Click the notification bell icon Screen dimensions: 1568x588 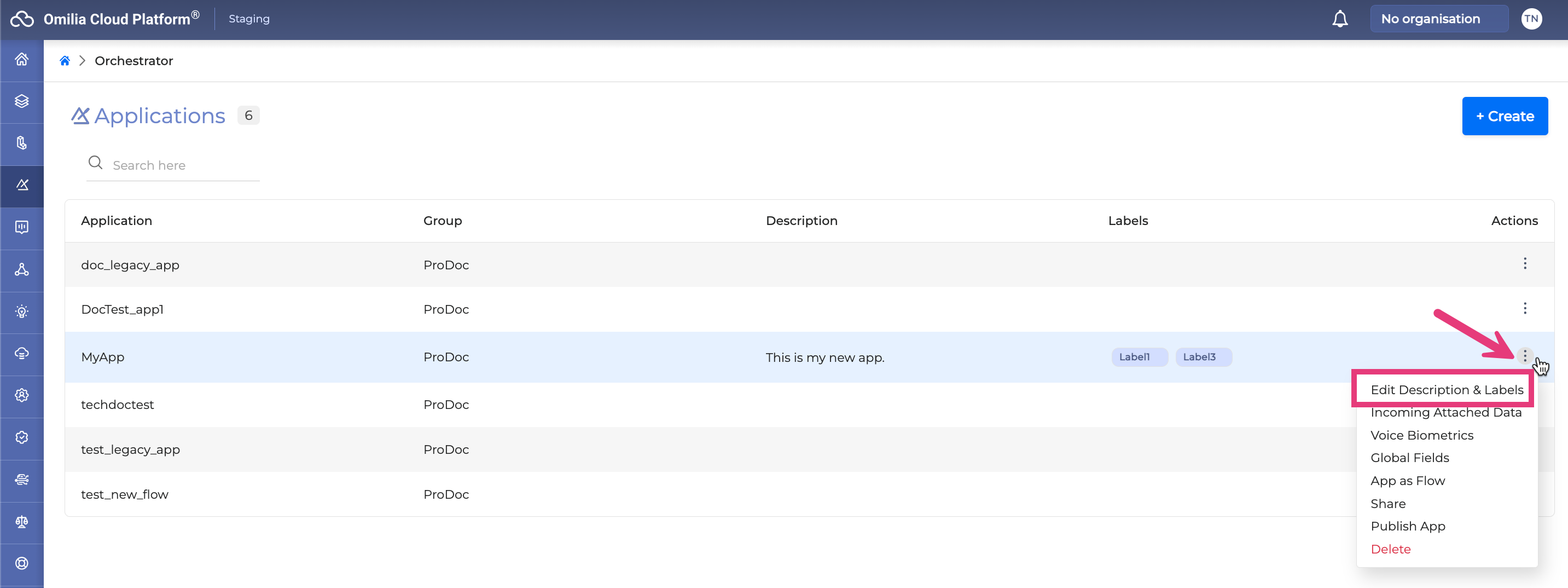(1340, 19)
